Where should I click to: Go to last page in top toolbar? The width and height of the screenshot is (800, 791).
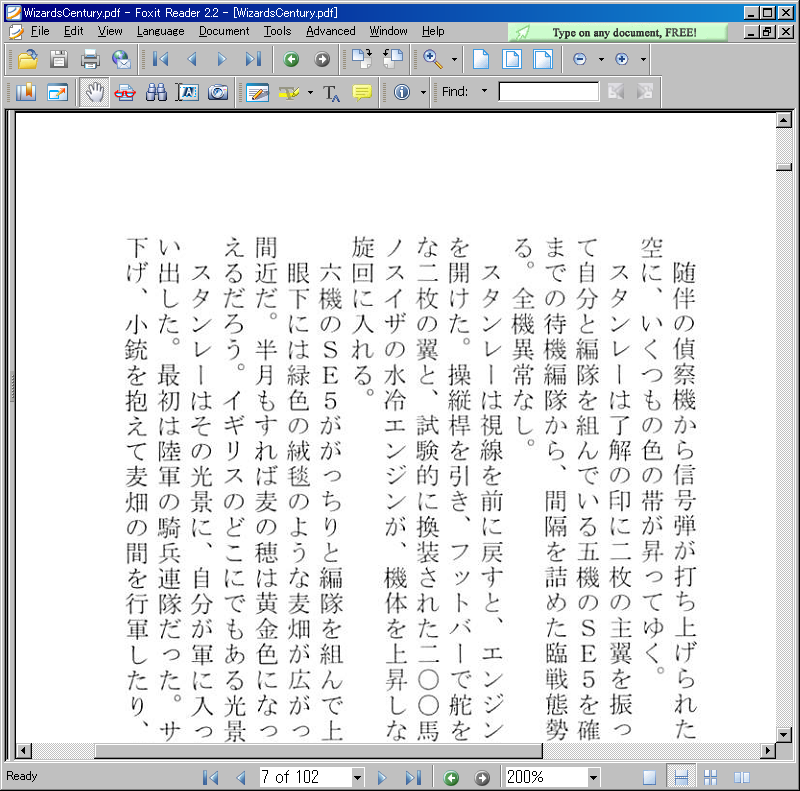pos(254,59)
